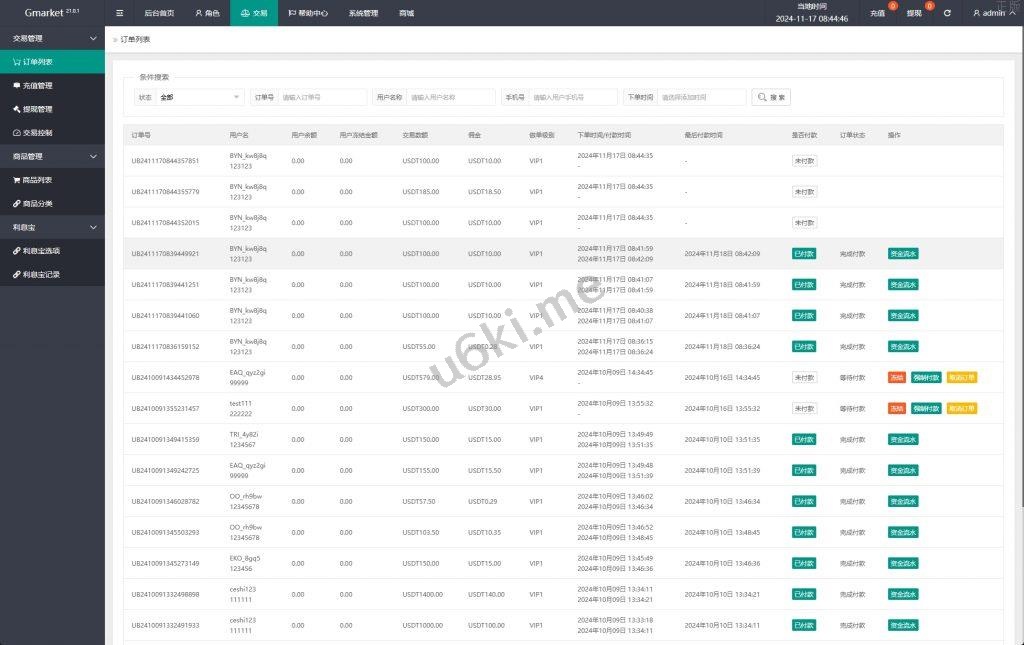Viewport: 1024px width, 645px height.
Task: Click 取消订单 for the test111 order
Action: coord(962,409)
